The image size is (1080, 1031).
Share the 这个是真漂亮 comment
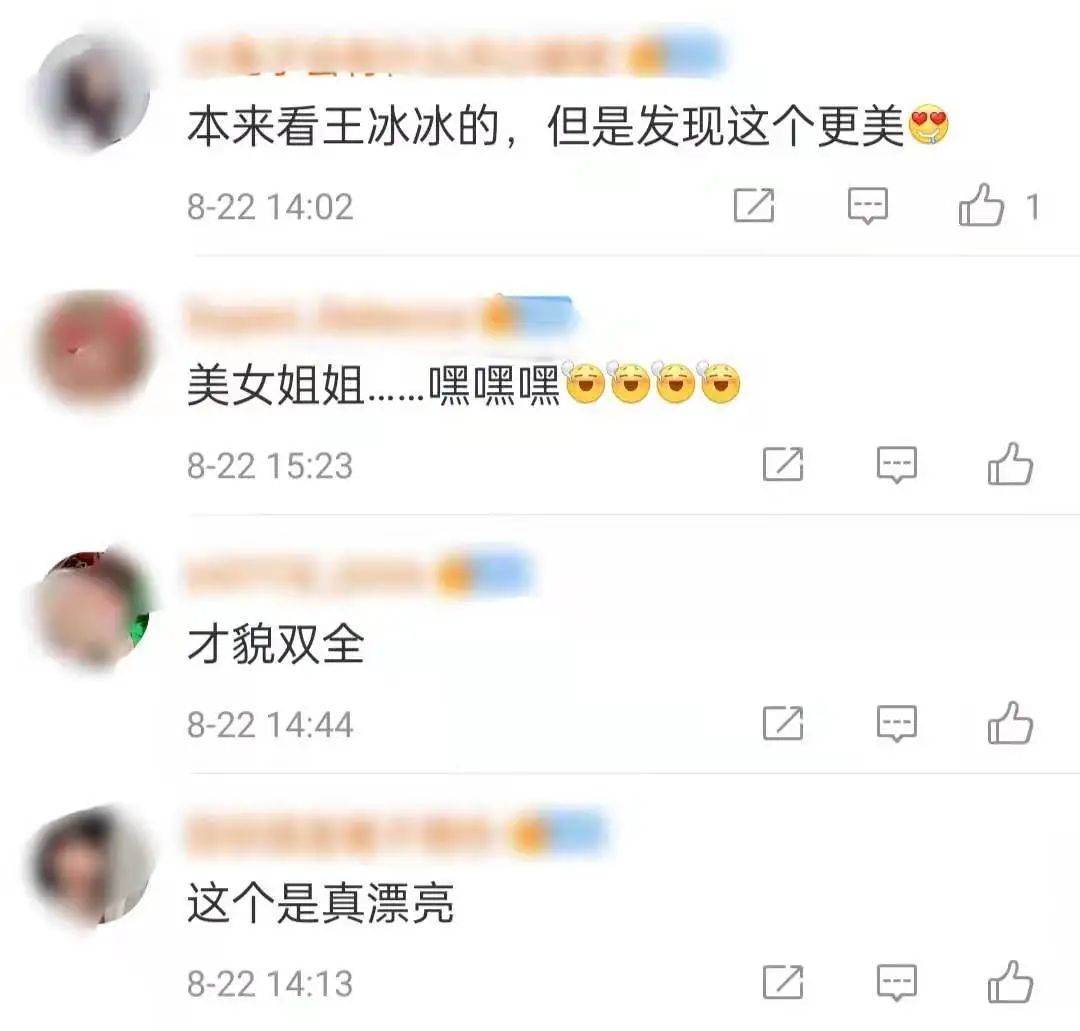pos(783,982)
